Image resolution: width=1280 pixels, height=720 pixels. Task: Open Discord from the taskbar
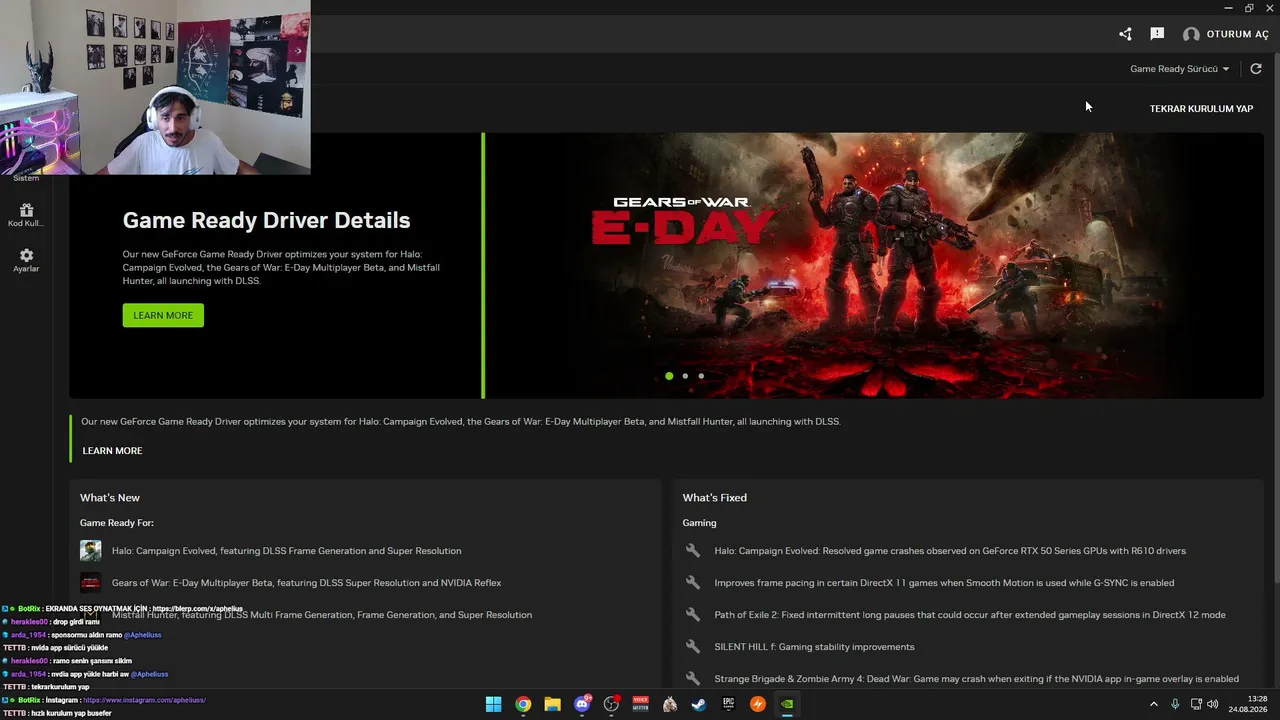[582, 704]
